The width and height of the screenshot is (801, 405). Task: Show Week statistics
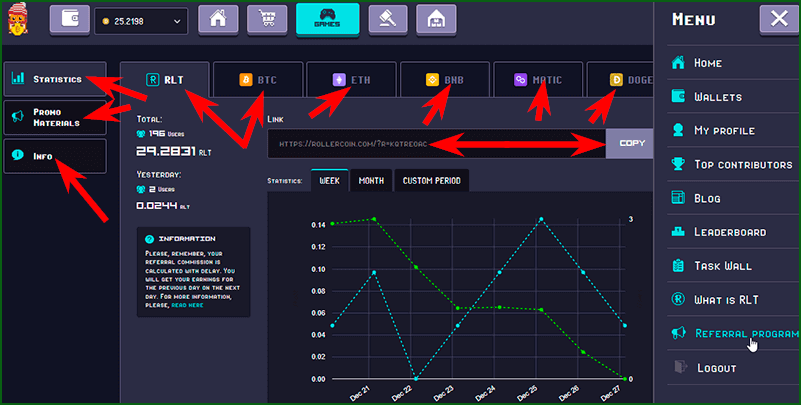329,181
